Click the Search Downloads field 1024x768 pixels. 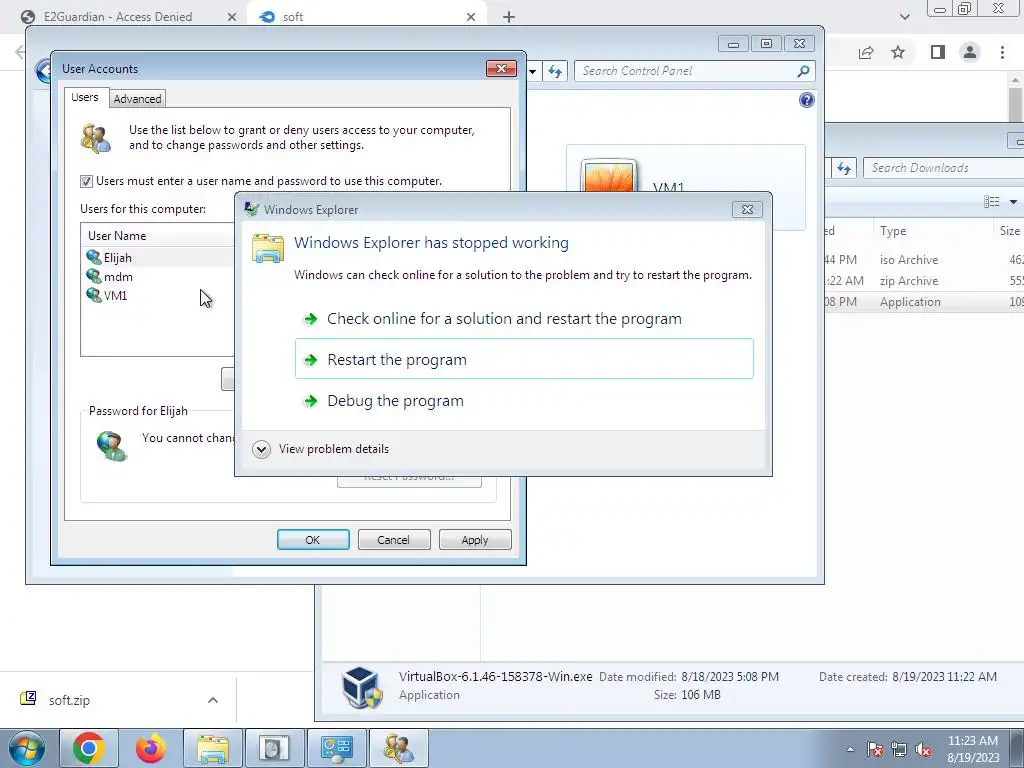click(x=944, y=168)
